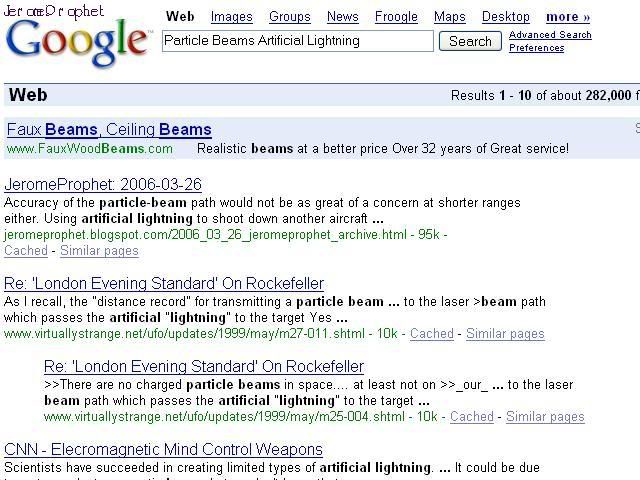The height and width of the screenshot is (480, 640).
Task: Open Similar pages for the JeromeProphet result
Action: [99, 251]
